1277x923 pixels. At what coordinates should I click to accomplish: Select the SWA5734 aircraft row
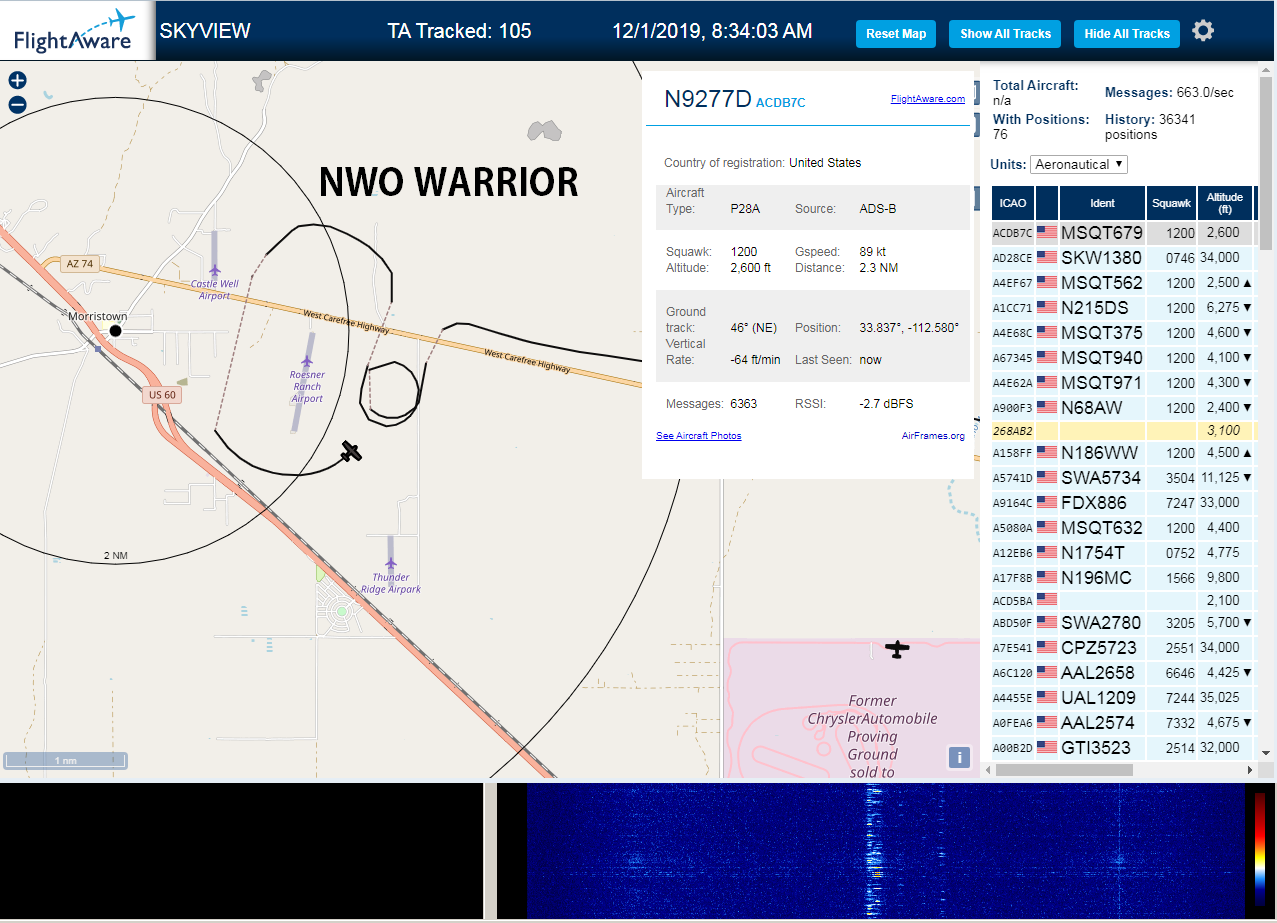1122,478
